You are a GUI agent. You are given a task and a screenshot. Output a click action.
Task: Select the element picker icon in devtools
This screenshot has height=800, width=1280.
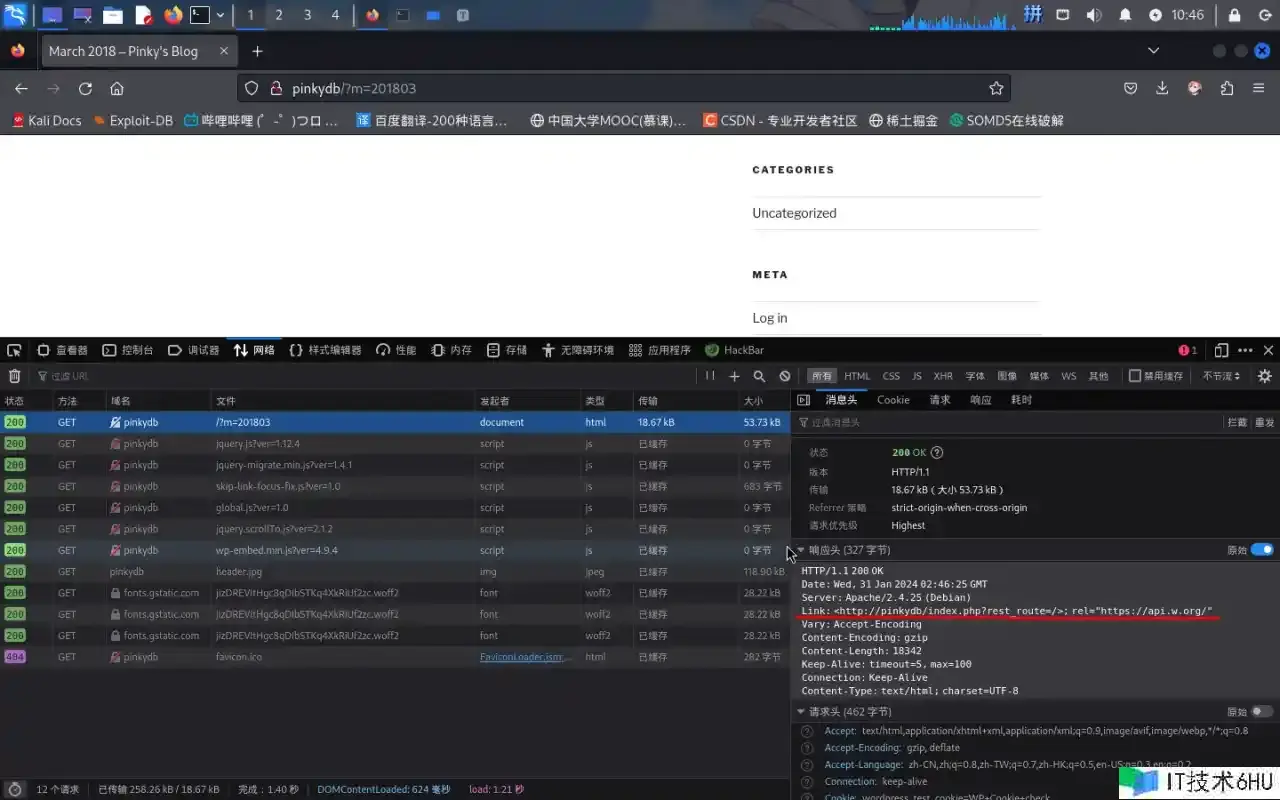[14, 350]
